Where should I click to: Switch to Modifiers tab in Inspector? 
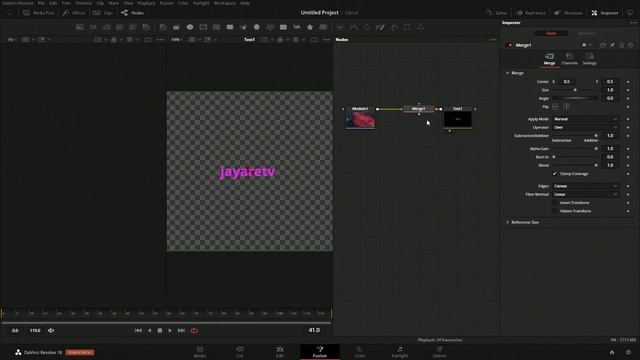[x=587, y=33]
